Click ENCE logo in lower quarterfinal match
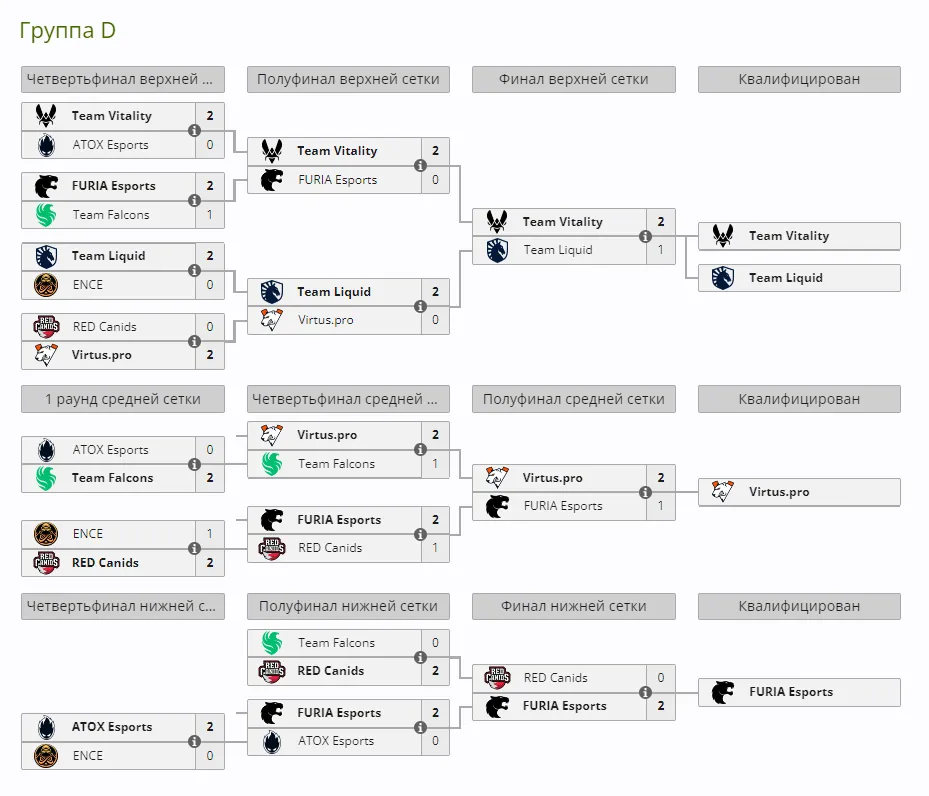 [x=46, y=756]
